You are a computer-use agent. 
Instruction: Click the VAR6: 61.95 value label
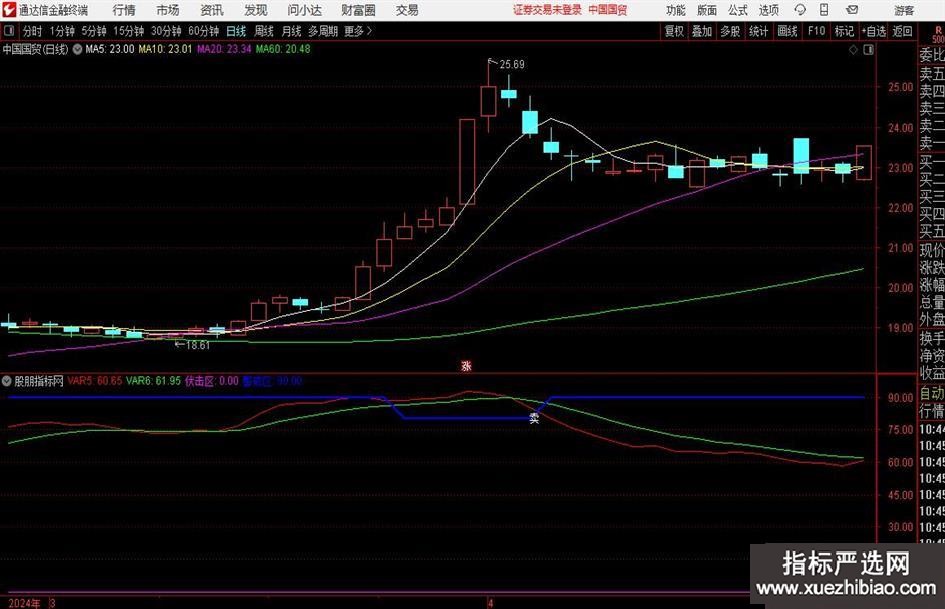[153, 381]
